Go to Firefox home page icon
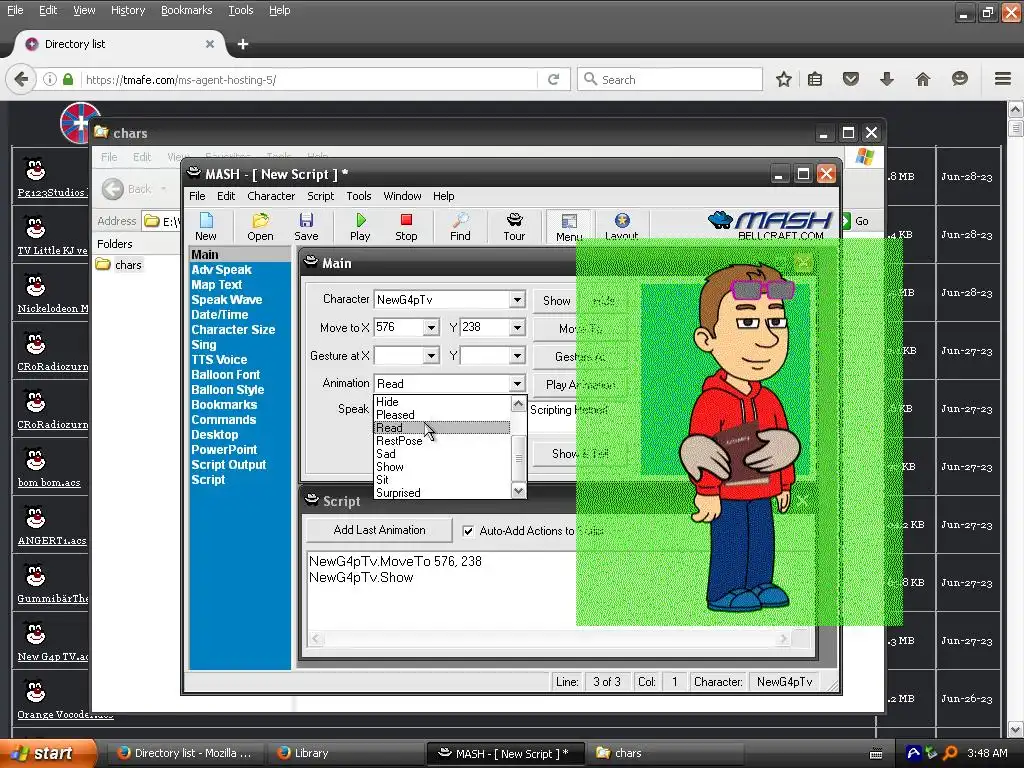This screenshot has height=768, width=1024. [923, 80]
